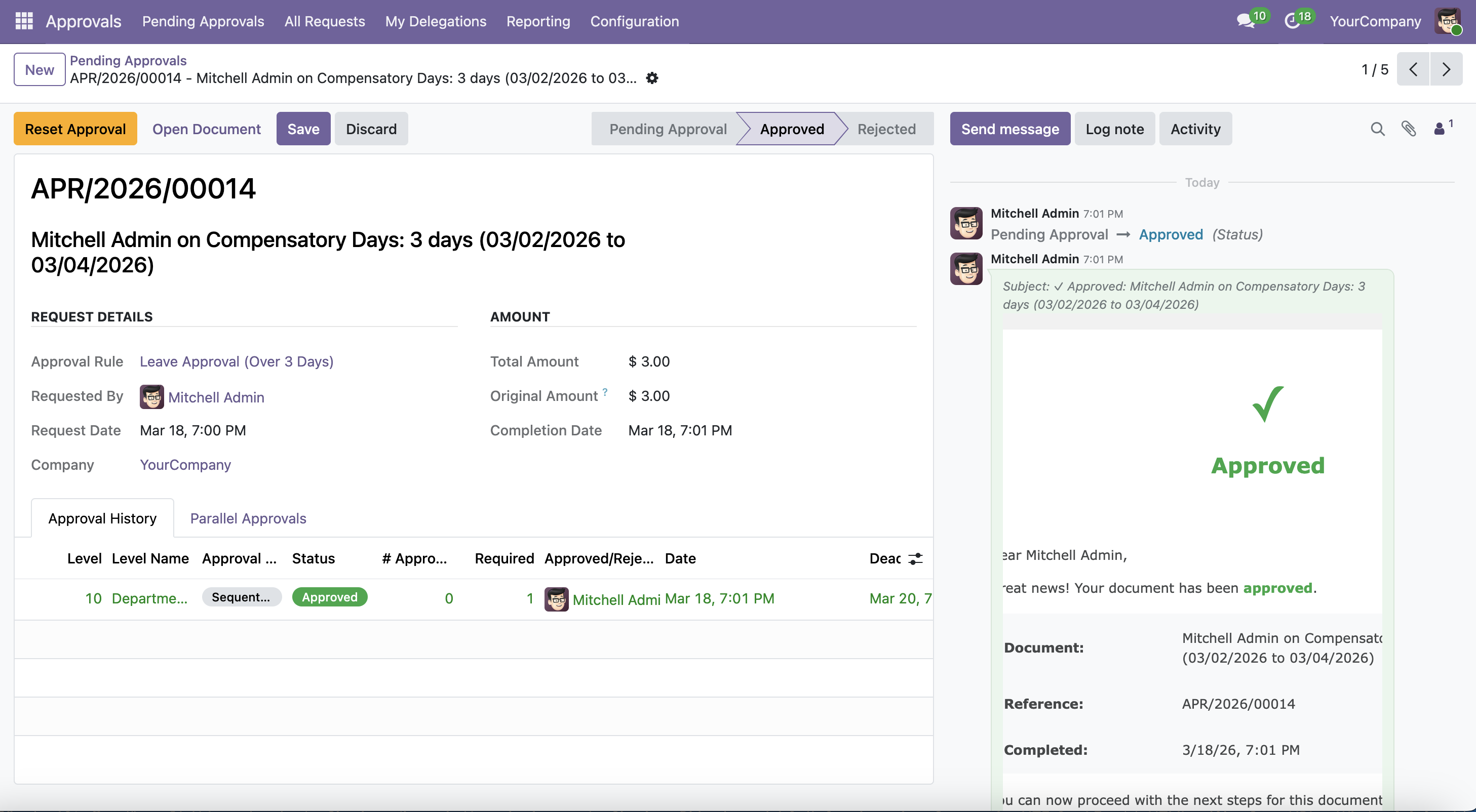Search chatter messages with magnifier icon

click(x=1377, y=129)
